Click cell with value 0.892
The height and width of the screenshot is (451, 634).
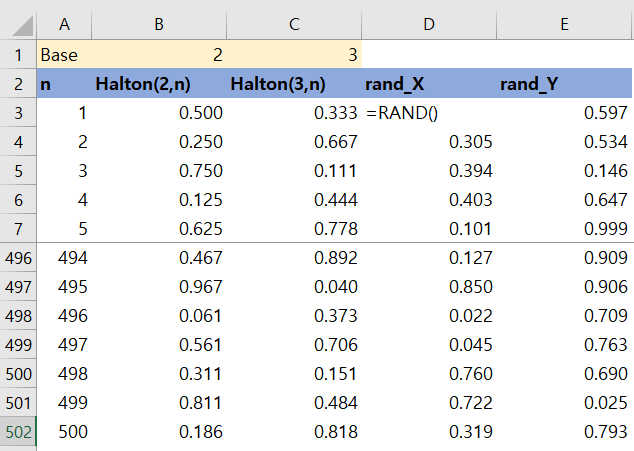(294, 258)
